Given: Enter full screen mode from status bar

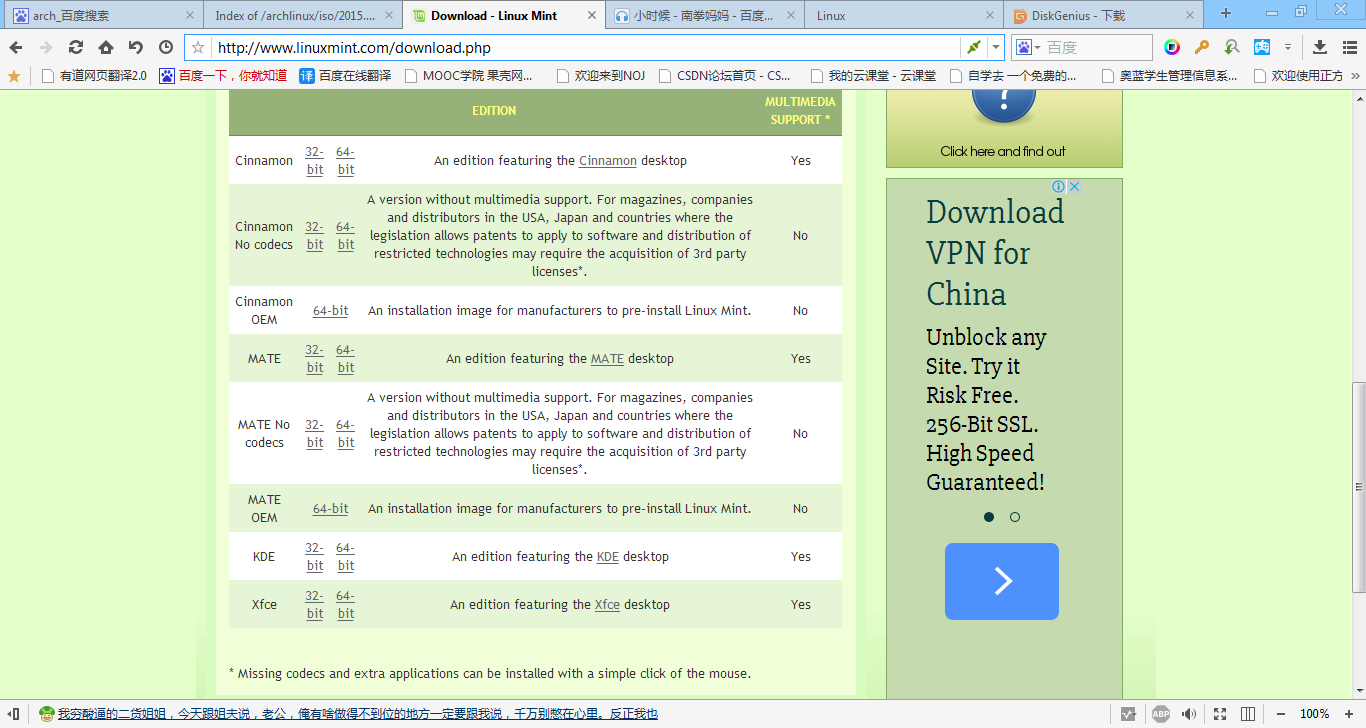Looking at the screenshot, I should [x=1219, y=714].
